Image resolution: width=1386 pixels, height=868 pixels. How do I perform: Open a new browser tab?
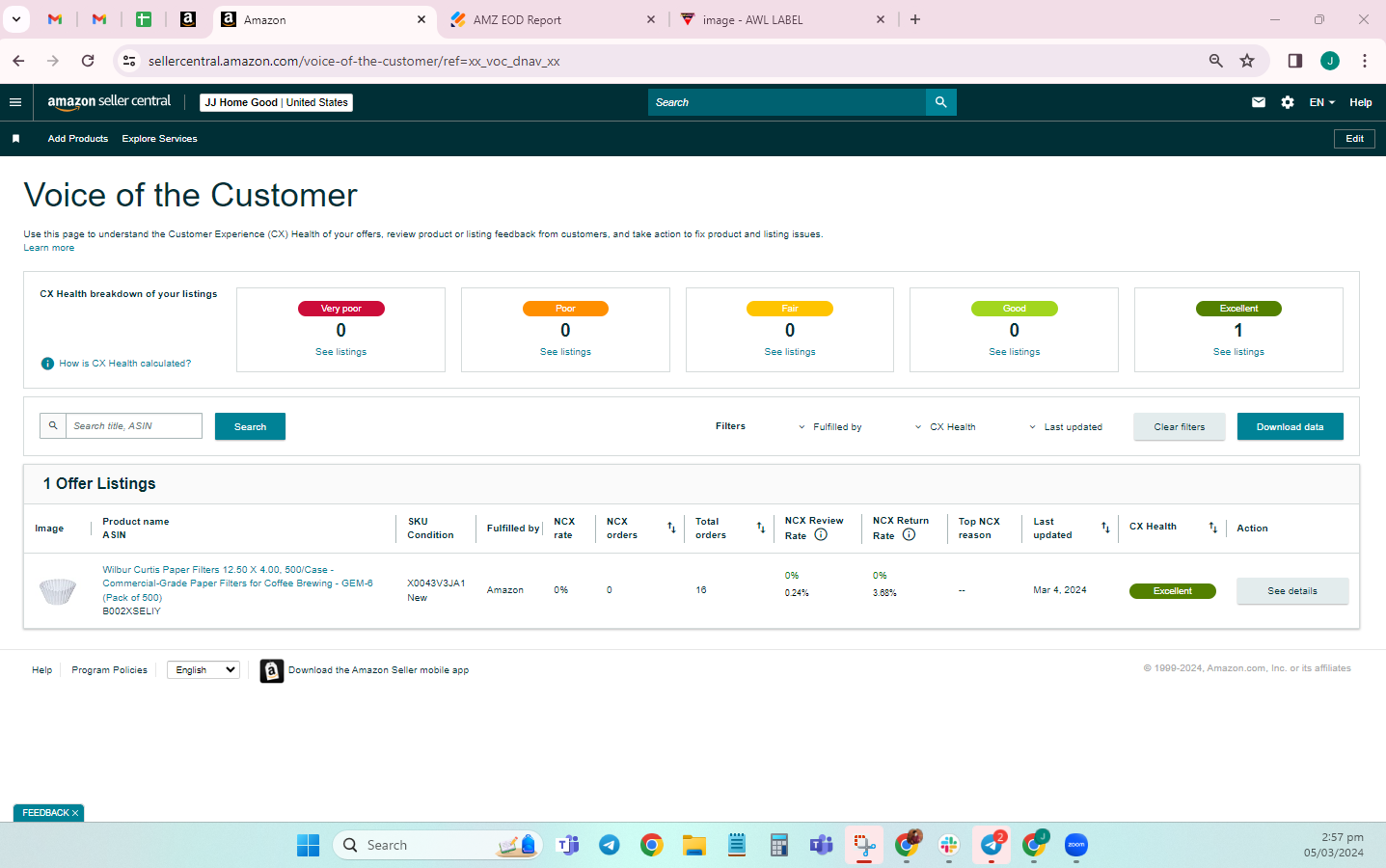click(x=915, y=19)
